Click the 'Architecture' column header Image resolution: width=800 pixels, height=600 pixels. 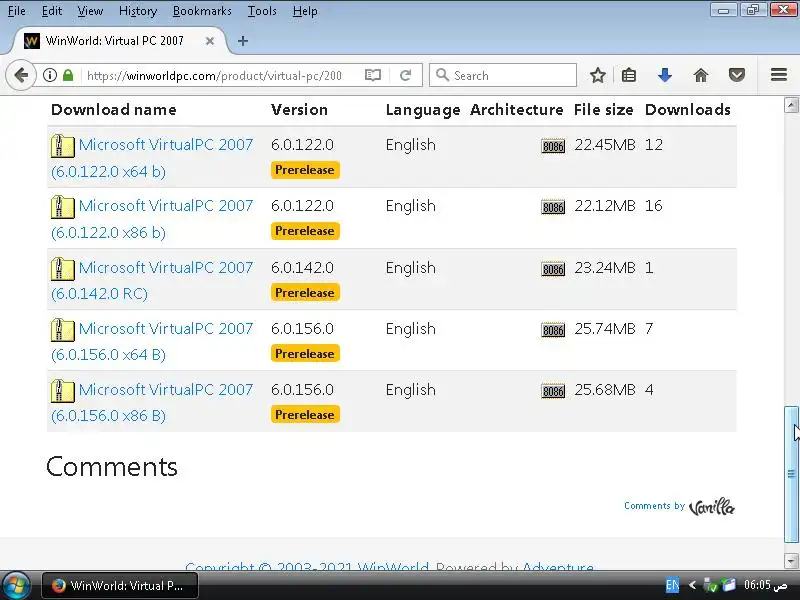[x=517, y=110]
